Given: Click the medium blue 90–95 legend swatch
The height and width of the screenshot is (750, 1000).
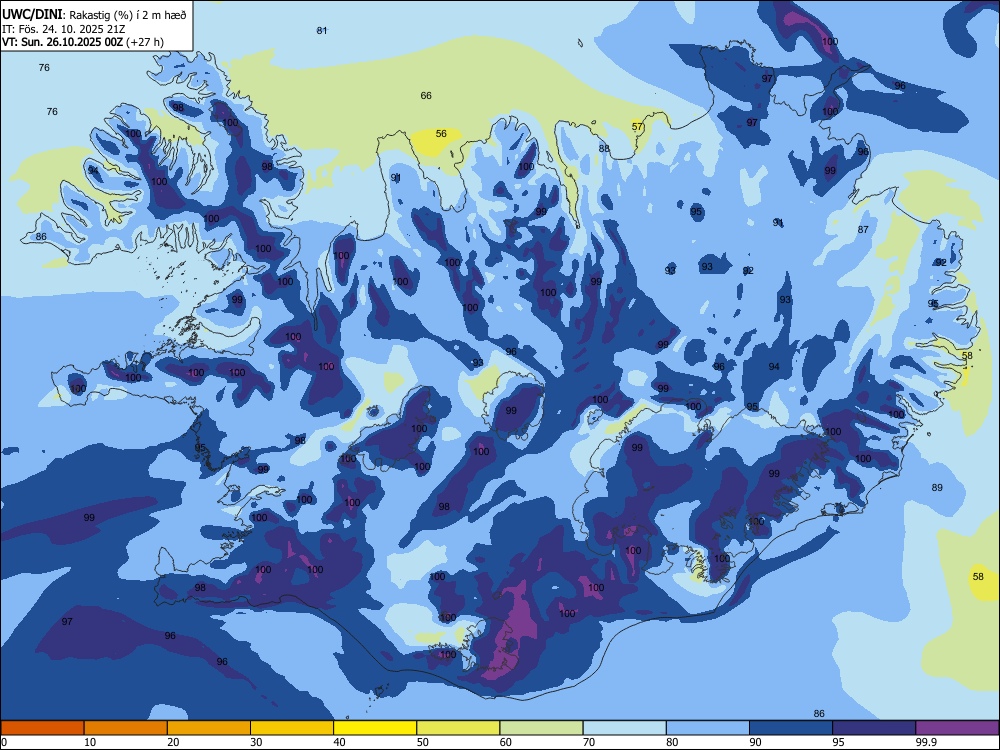Looking at the screenshot, I should tap(791, 728).
